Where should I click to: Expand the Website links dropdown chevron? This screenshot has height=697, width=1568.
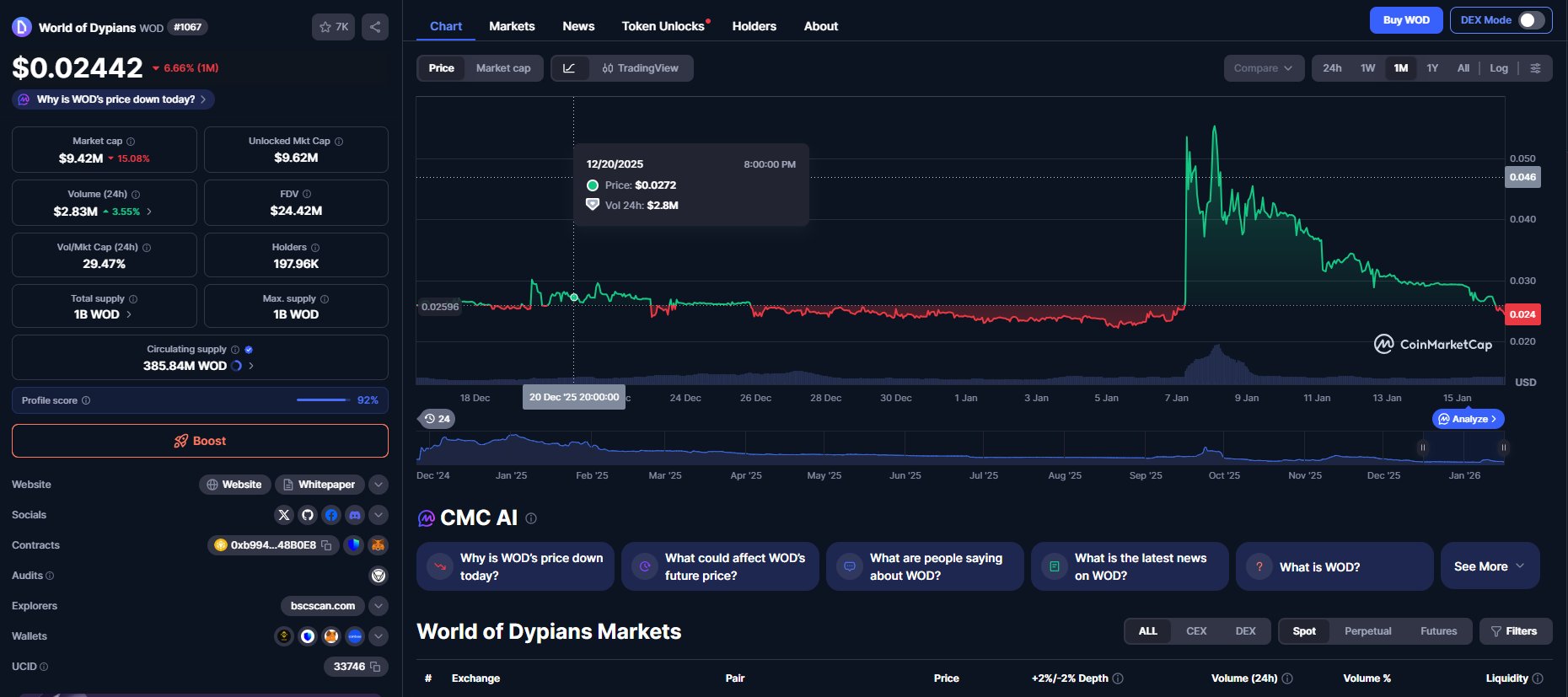(379, 485)
